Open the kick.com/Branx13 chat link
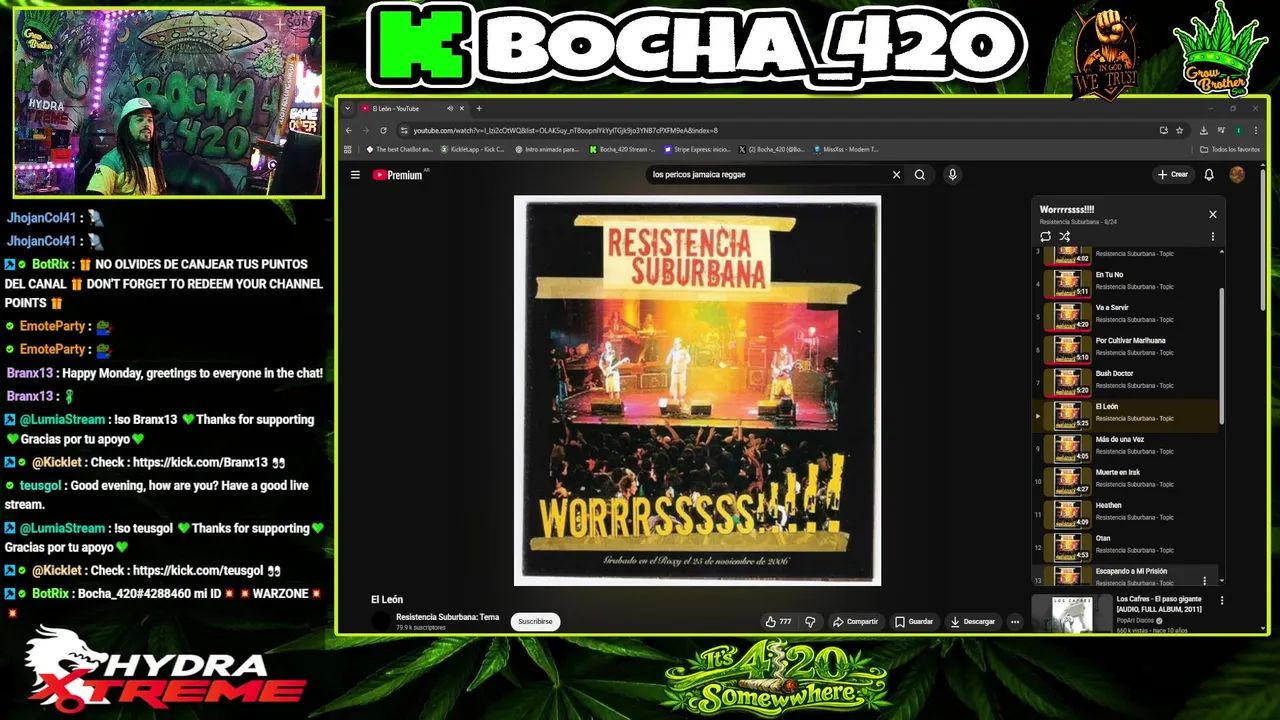This screenshot has height=720, width=1280. pyautogui.click(x=200, y=462)
